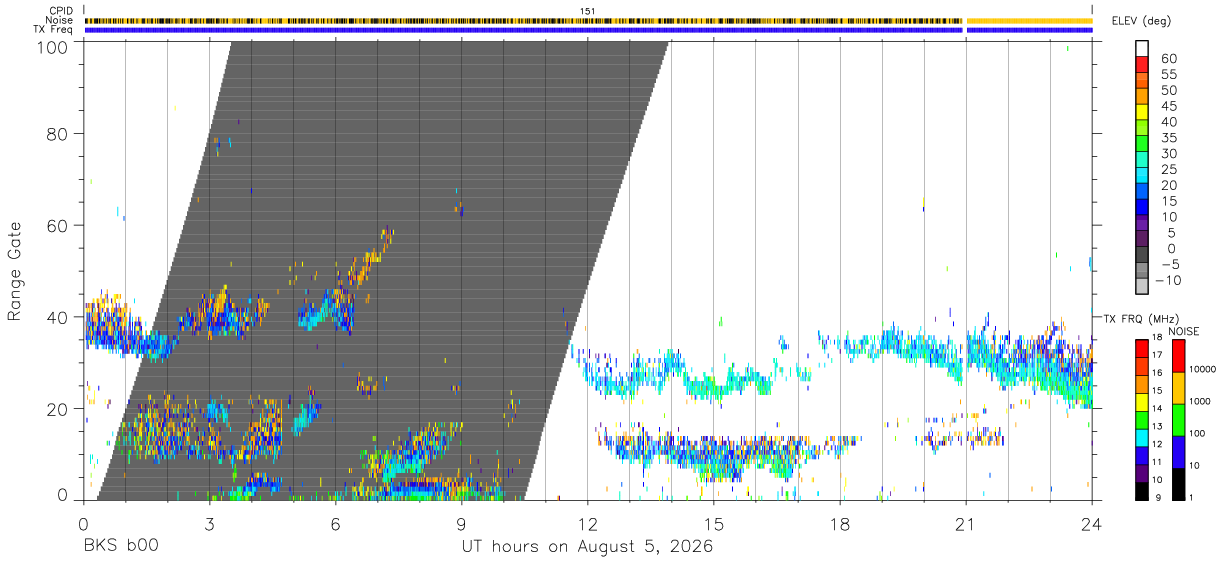Click the blue TX Freq status bar
The width and height of the screenshot is (1228, 567).
(x=588, y=30)
